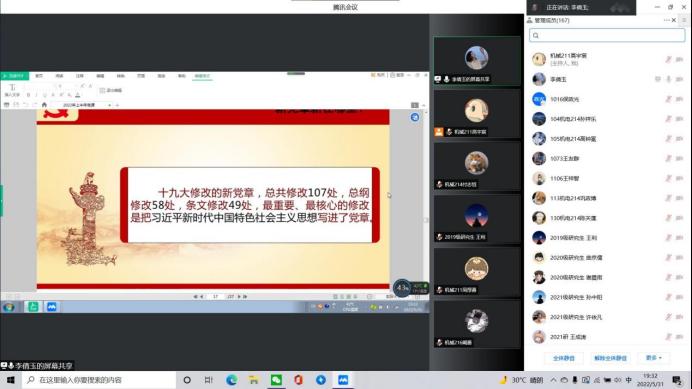
Task: Toggle microphone for 李倩玉 in the member list
Action: click(x=669, y=79)
